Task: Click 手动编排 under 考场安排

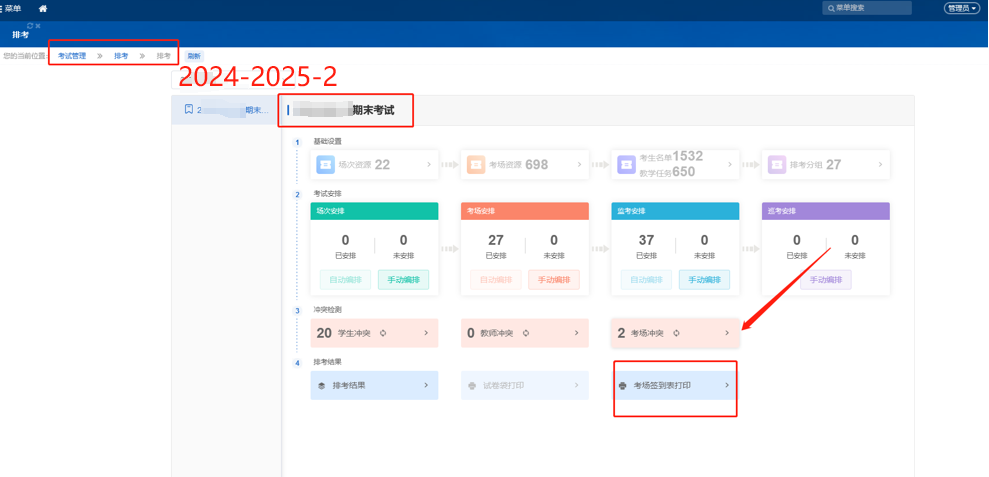Action: (x=553, y=280)
